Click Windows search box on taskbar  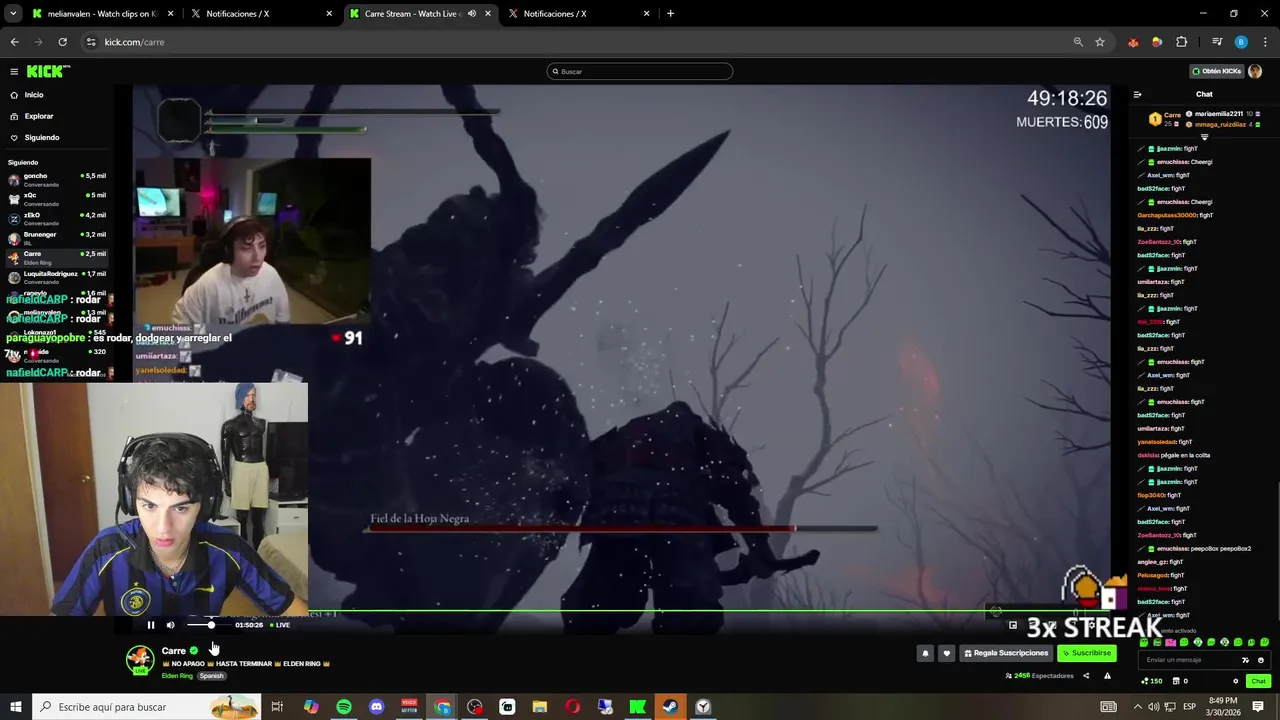[146, 707]
